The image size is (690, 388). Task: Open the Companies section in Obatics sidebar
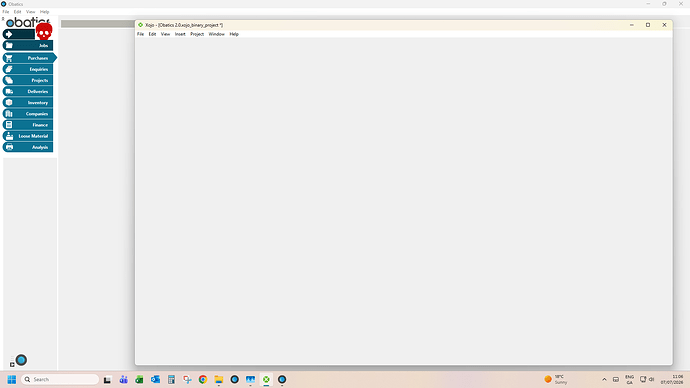28,113
